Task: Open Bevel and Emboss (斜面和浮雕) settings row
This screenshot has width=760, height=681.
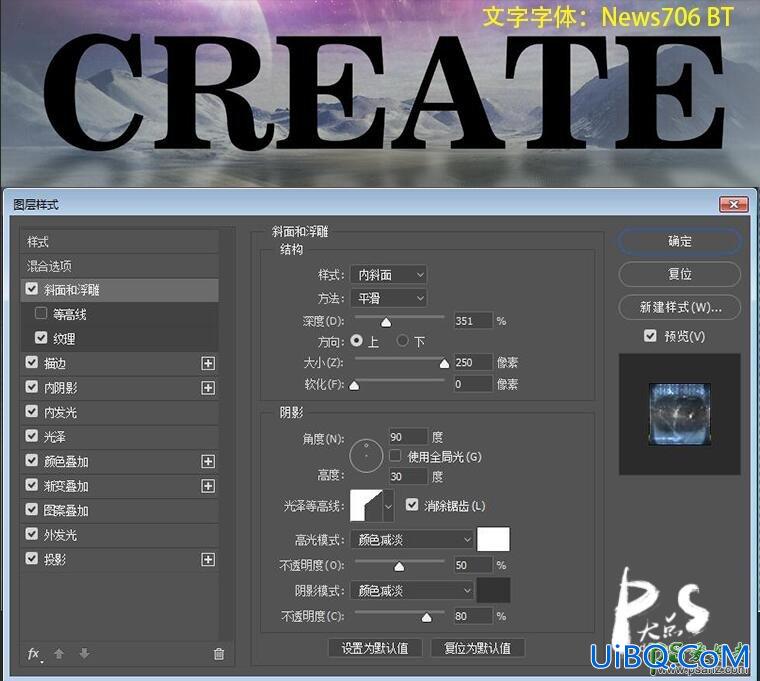Action: tap(119, 290)
